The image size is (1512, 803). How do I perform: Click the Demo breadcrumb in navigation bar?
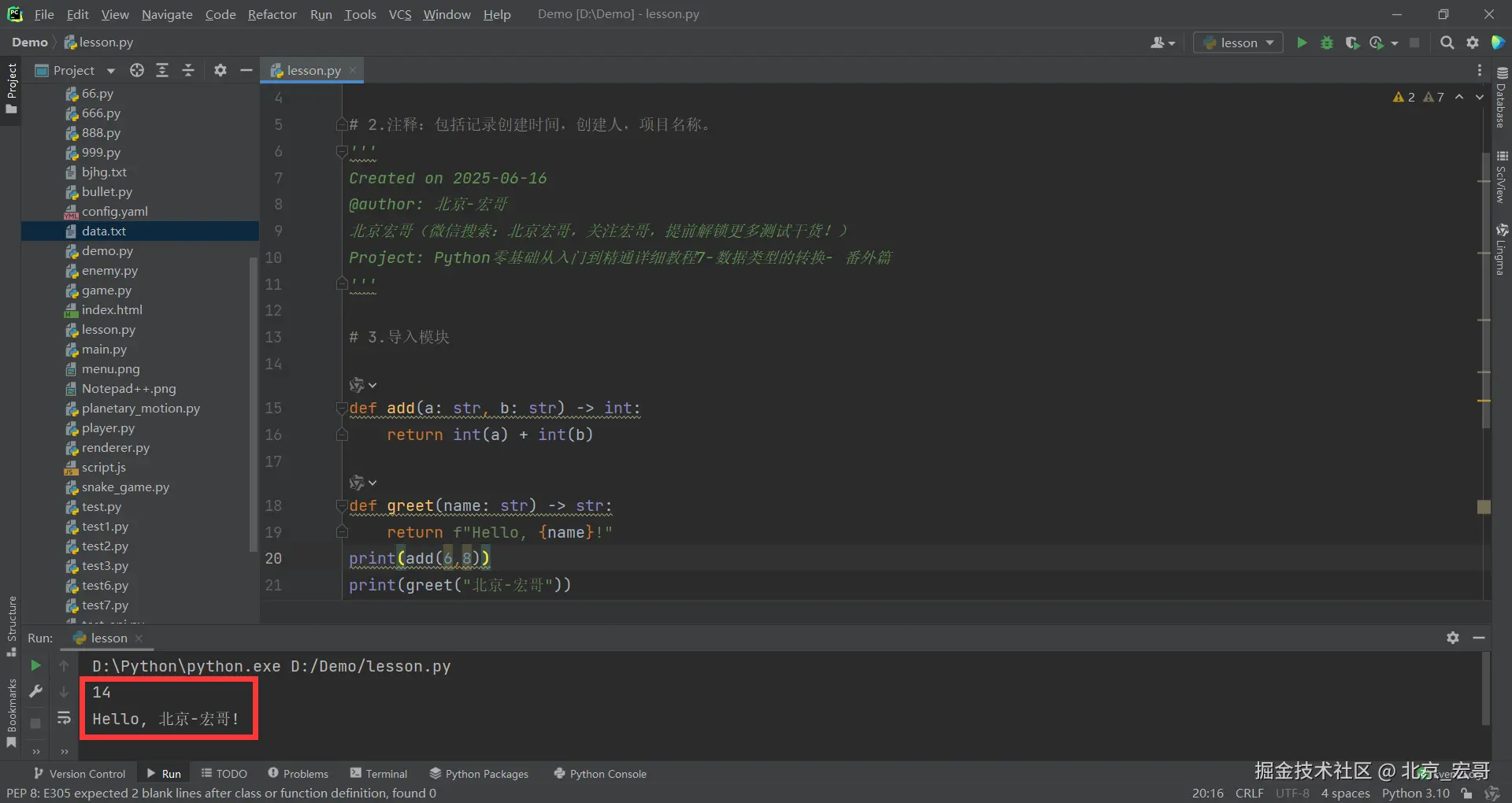click(30, 43)
